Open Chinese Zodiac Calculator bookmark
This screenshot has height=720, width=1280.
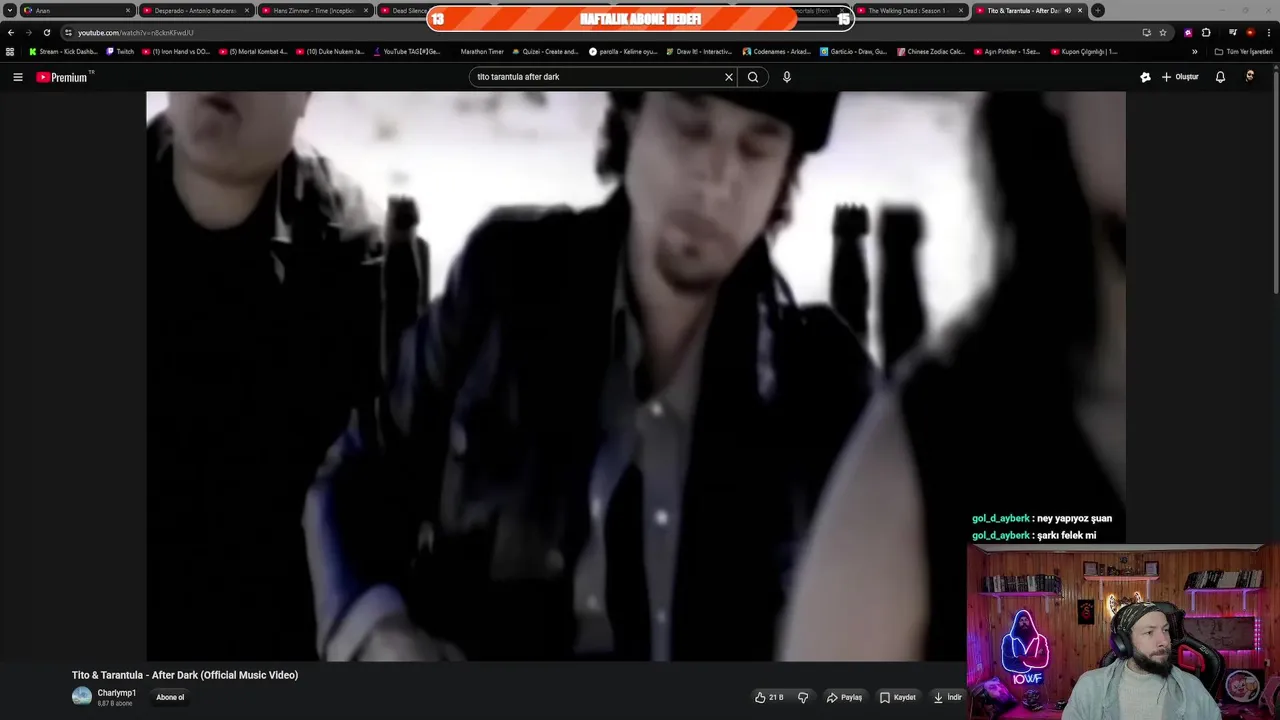931,52
